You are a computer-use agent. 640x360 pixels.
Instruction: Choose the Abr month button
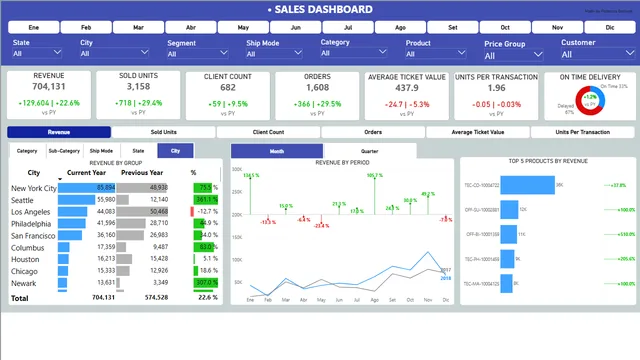point(191,27)
